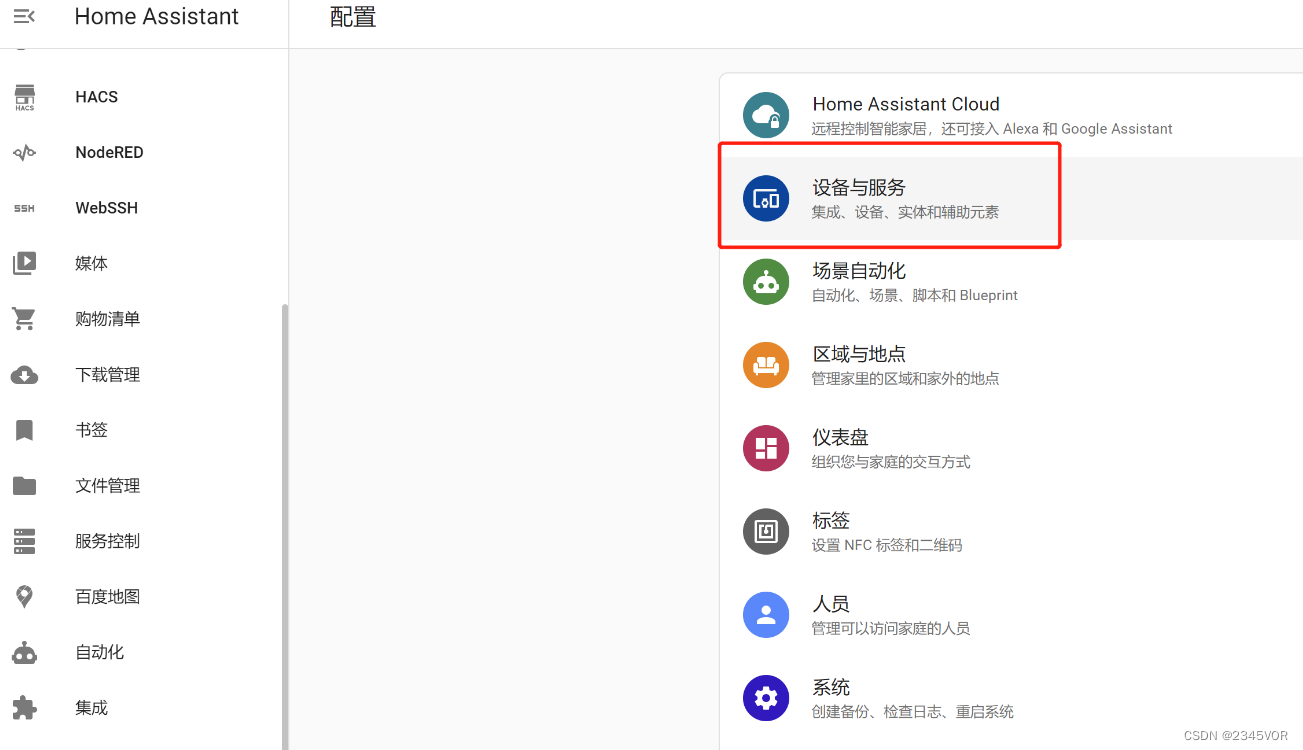
Task: Open 标签 configuration entry
Action: click(x=1011, y=530)
